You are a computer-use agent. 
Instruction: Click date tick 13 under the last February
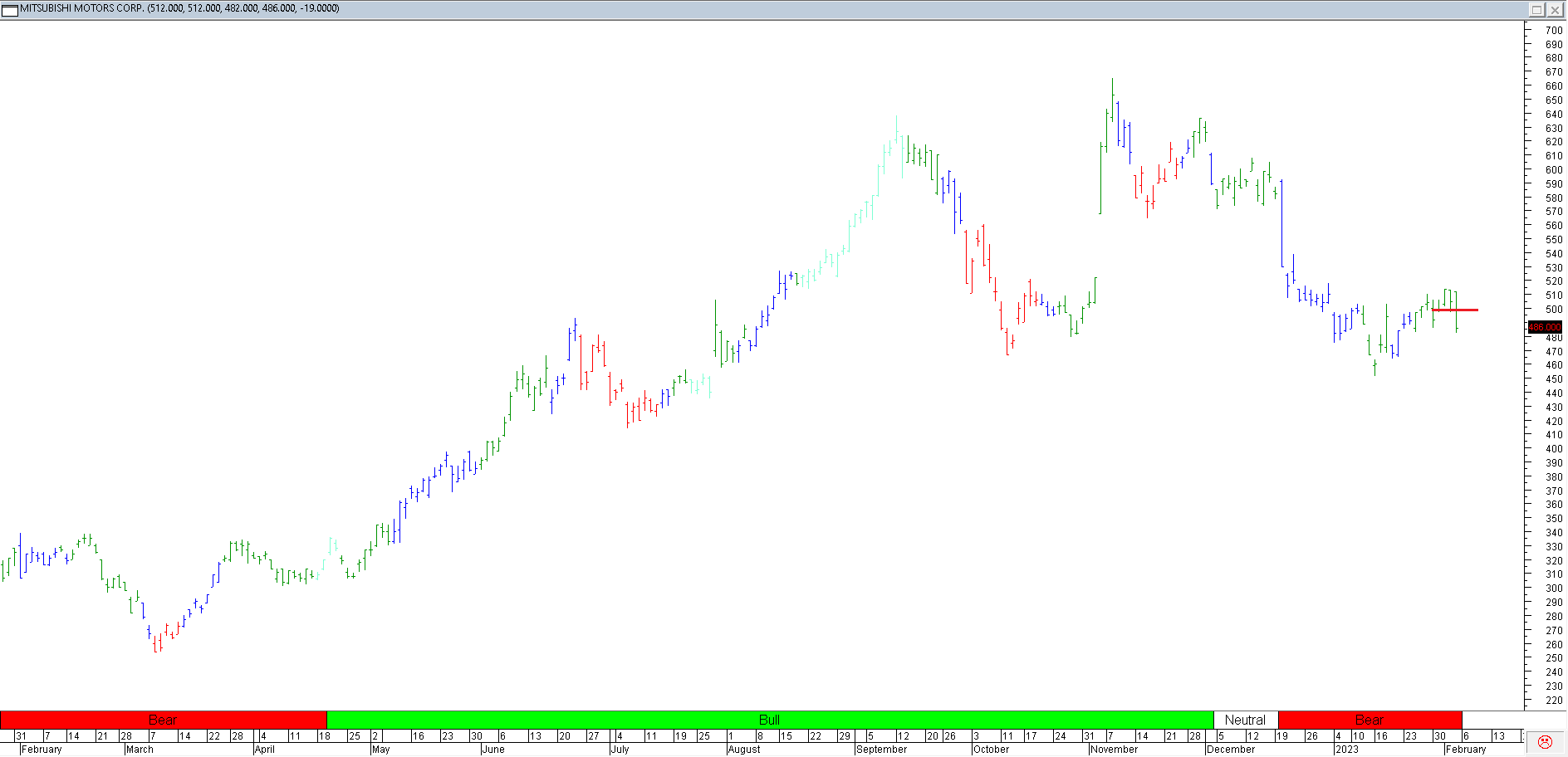click(x=1499, y=736)
